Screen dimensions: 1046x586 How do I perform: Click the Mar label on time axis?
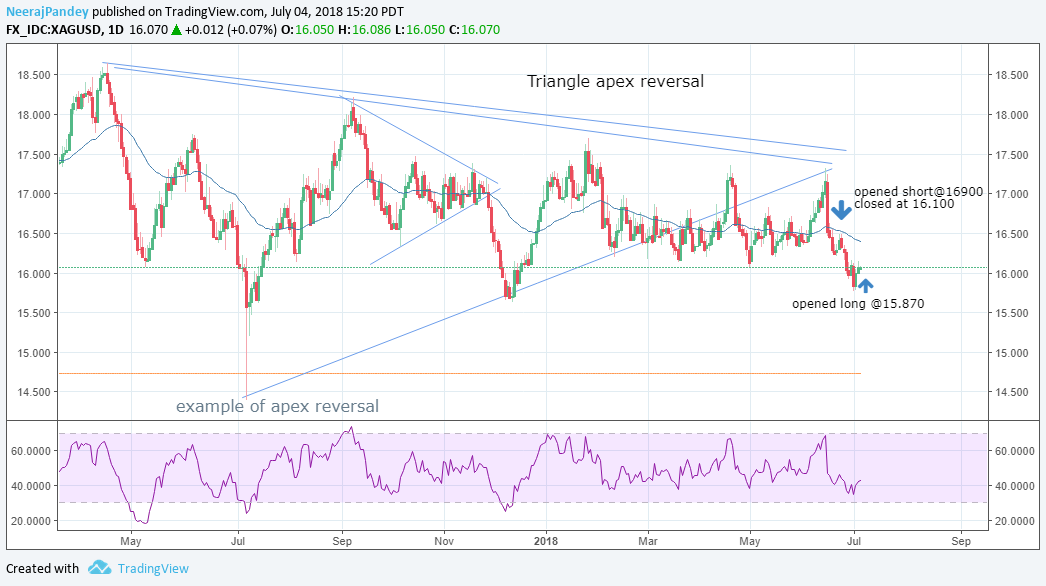tap(648, 541)
